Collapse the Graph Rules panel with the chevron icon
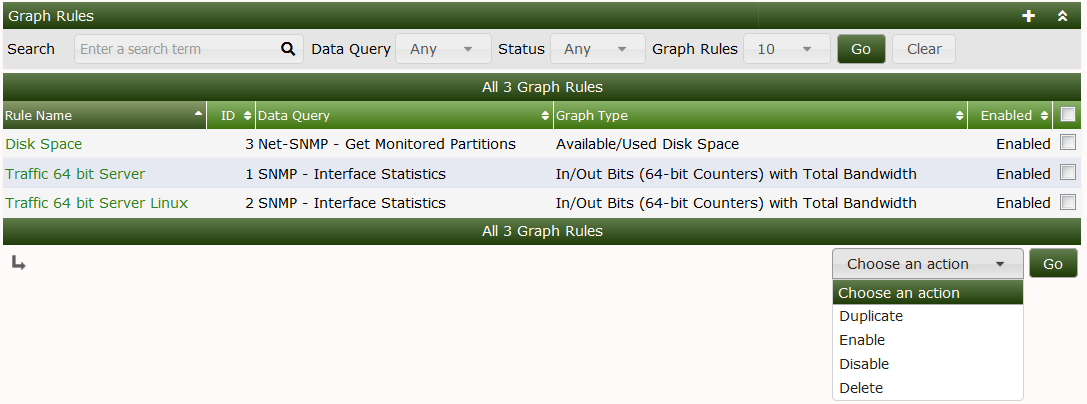The width and height of the screenshot is (1087, 404). click(1062, 16)
